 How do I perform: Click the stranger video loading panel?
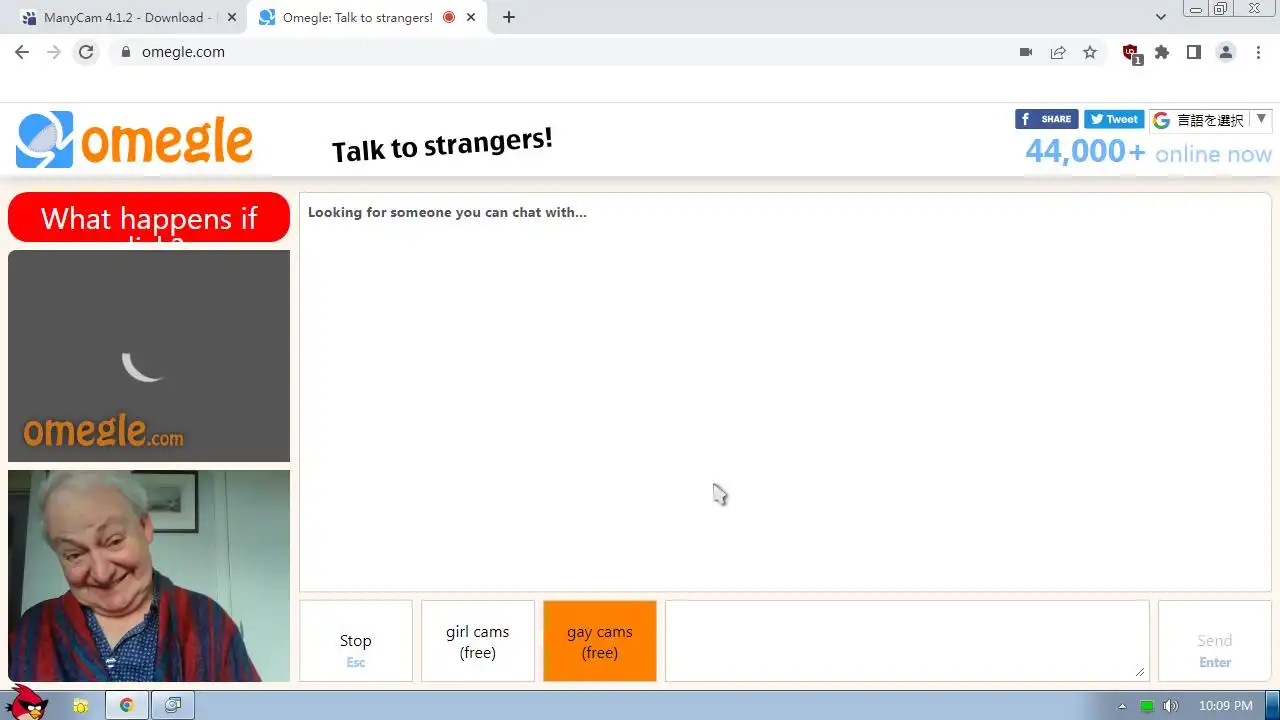tap(149, 356)
